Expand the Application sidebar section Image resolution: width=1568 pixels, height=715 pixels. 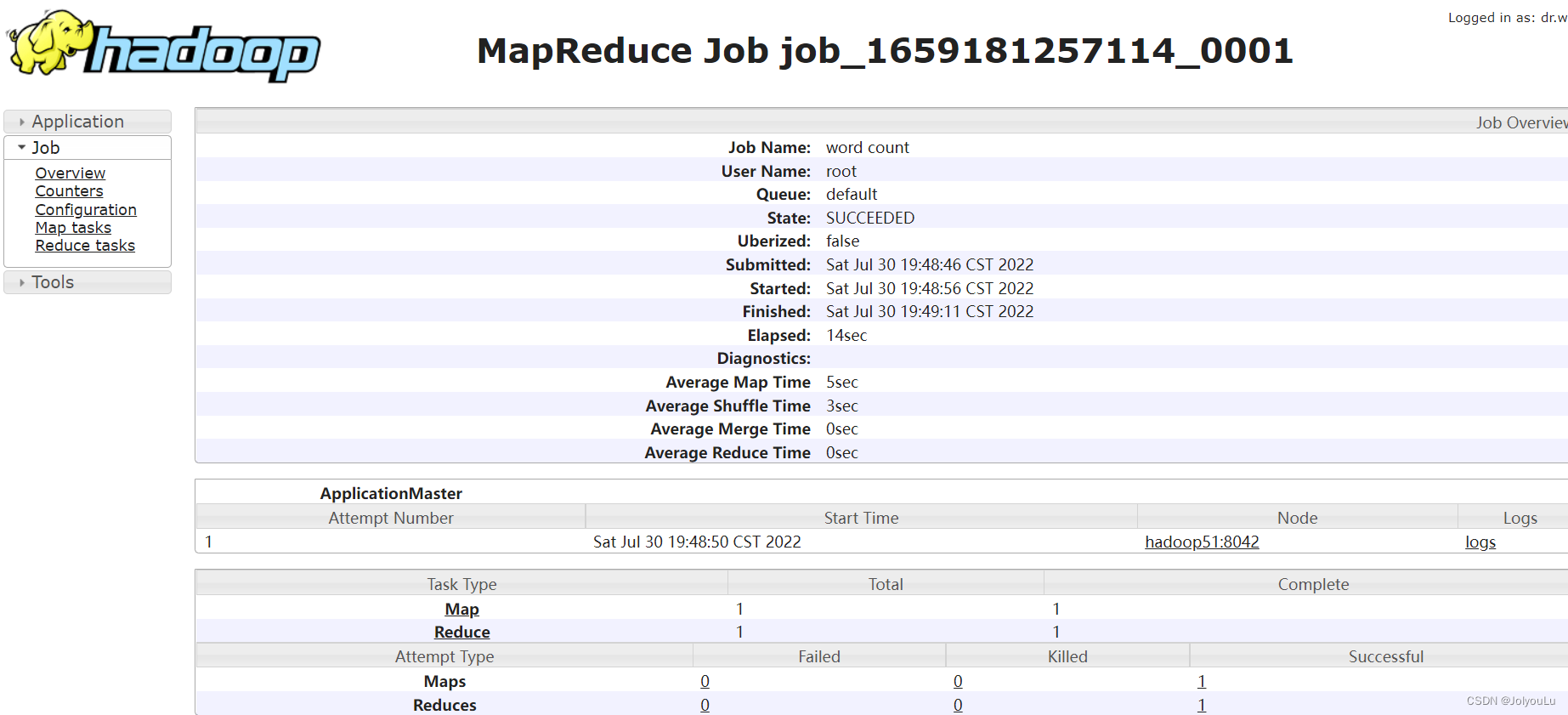click(77, 122)
